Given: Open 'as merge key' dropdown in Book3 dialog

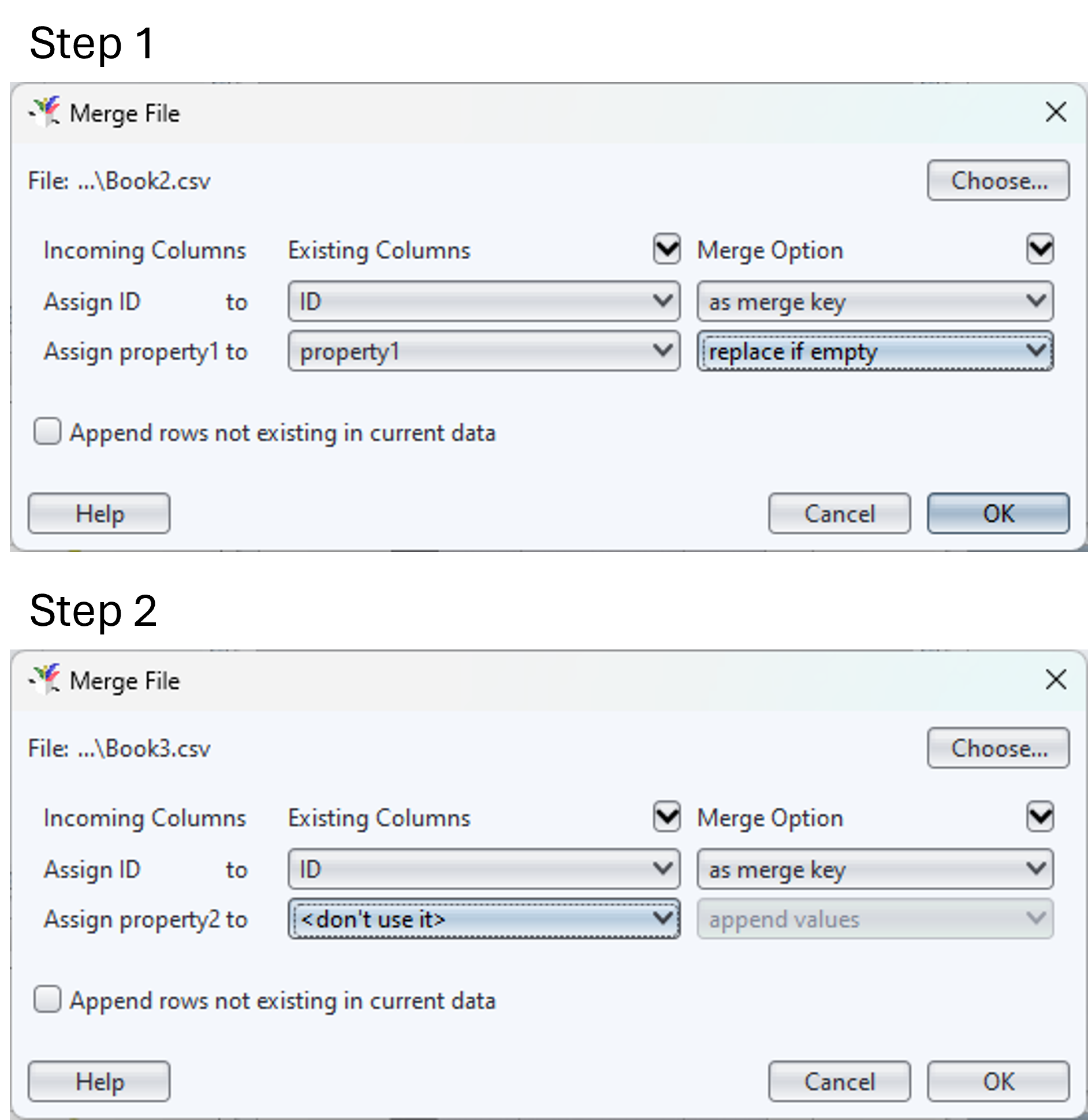Looking at the screenshot, I should 874,869.
